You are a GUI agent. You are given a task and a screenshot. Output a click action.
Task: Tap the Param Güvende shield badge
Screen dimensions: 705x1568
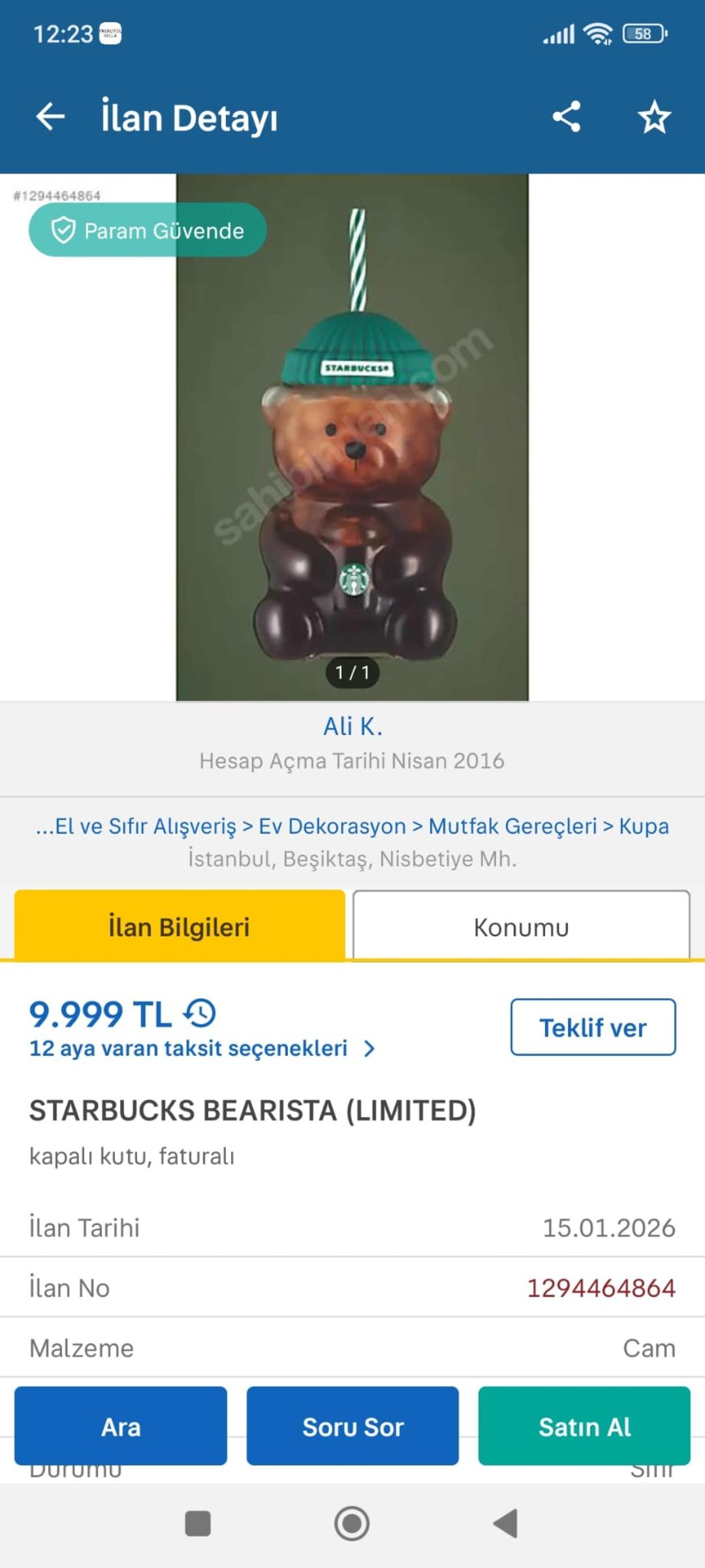click(x=148, y=230)
